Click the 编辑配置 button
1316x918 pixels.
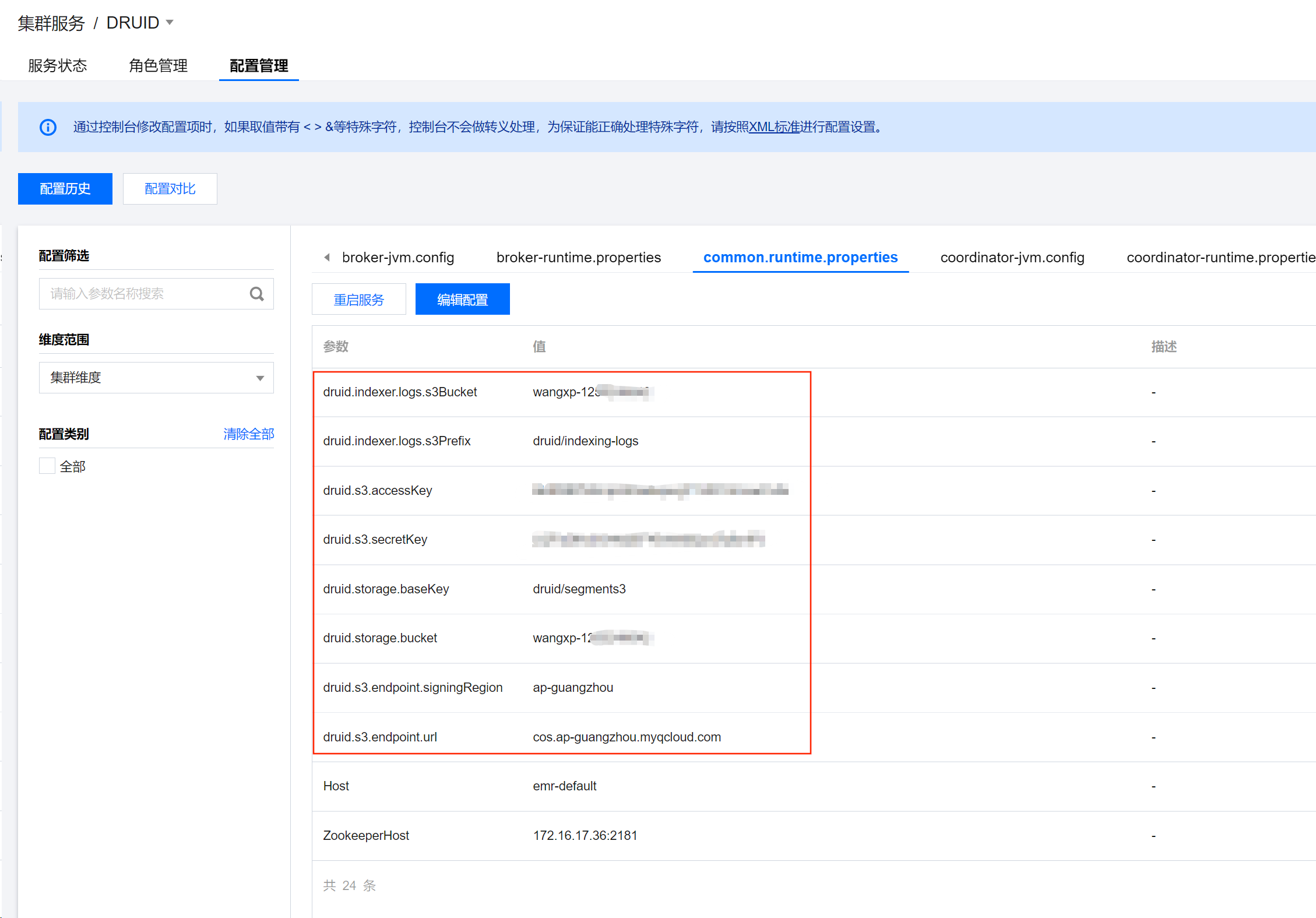462,299
